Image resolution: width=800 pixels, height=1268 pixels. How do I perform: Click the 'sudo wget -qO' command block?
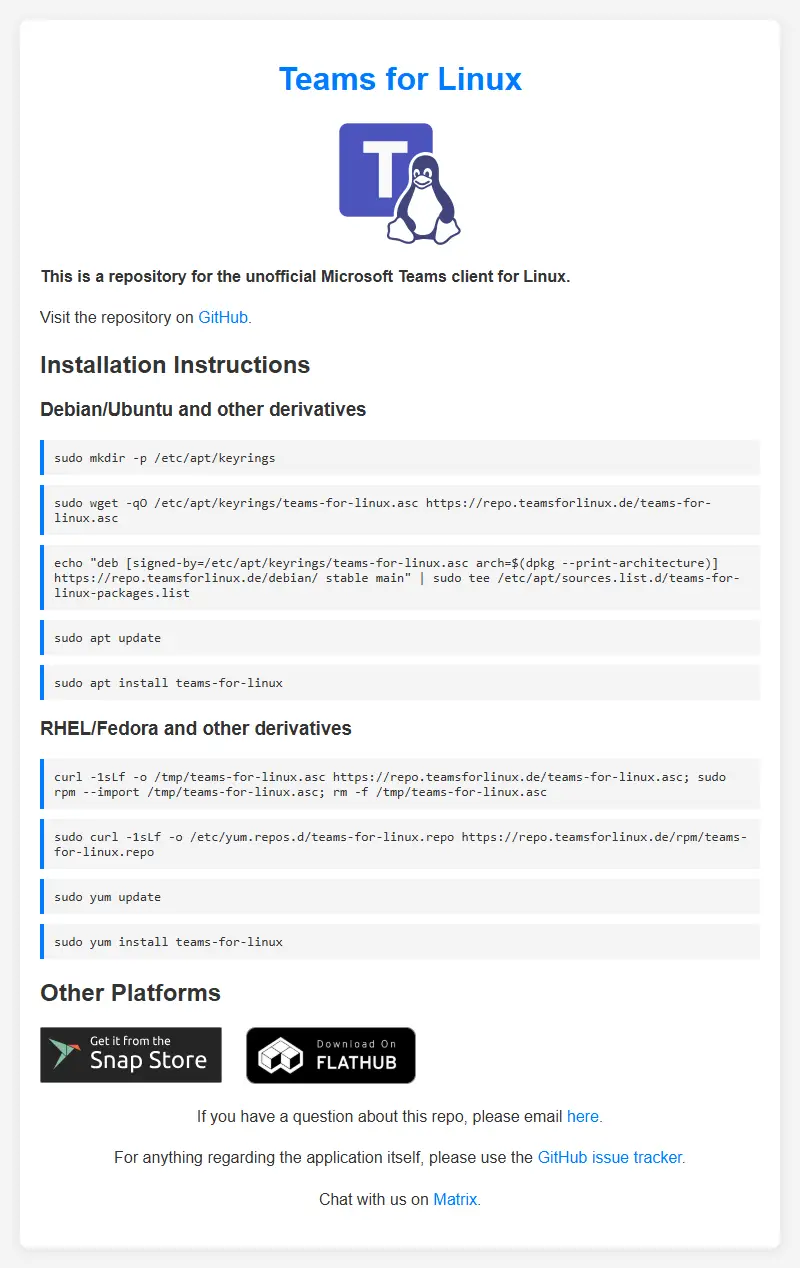click(400, 510)
